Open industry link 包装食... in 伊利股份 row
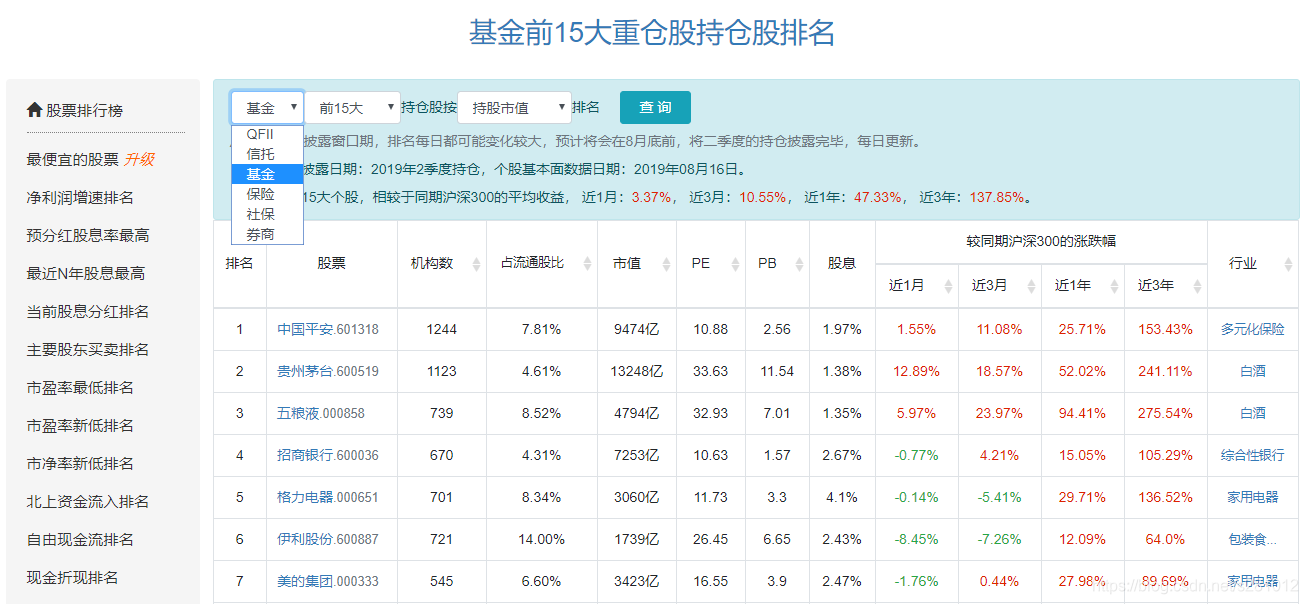The width and height of the screenshot is (1308, 604). 1252,539
